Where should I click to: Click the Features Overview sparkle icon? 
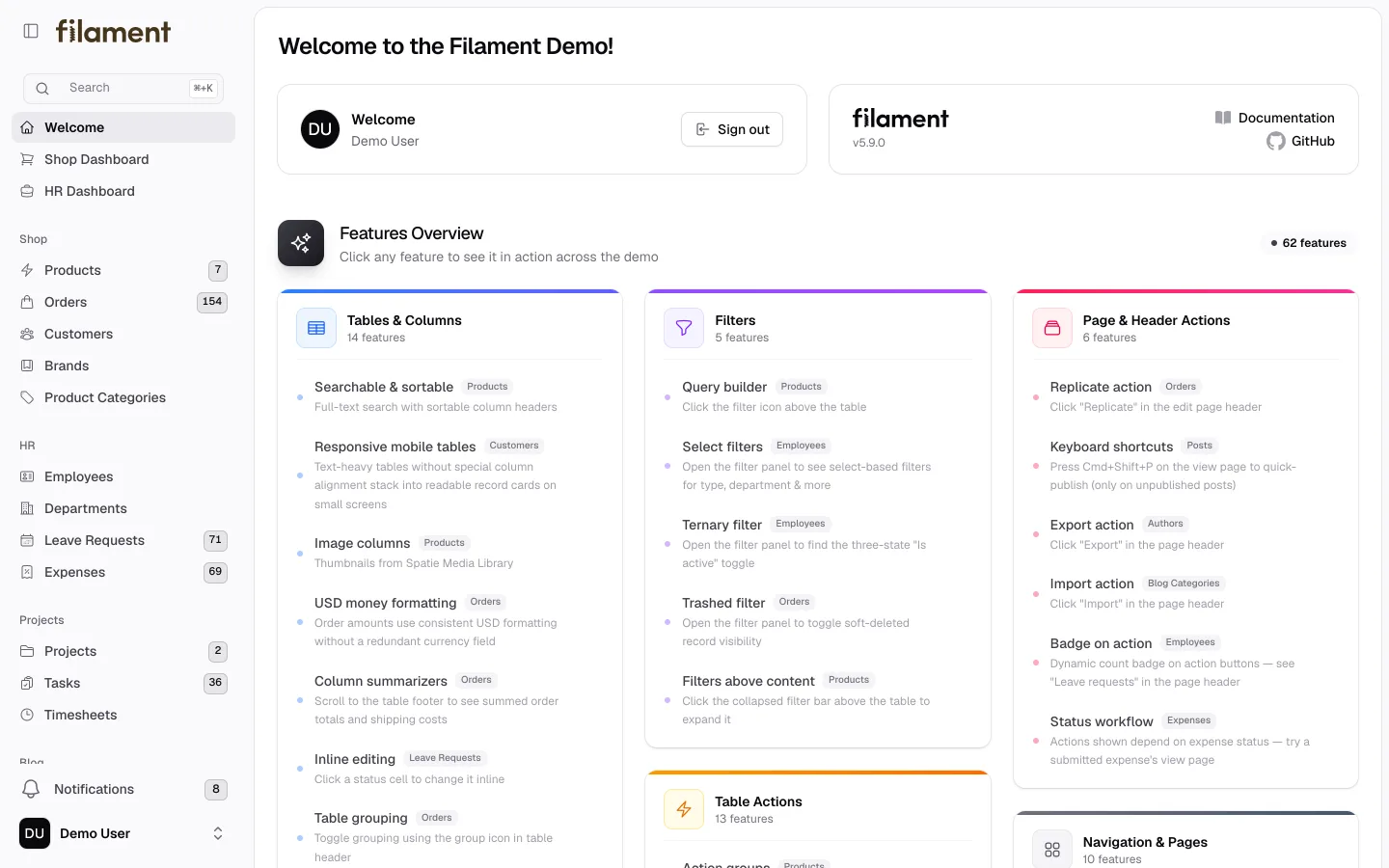301,243
